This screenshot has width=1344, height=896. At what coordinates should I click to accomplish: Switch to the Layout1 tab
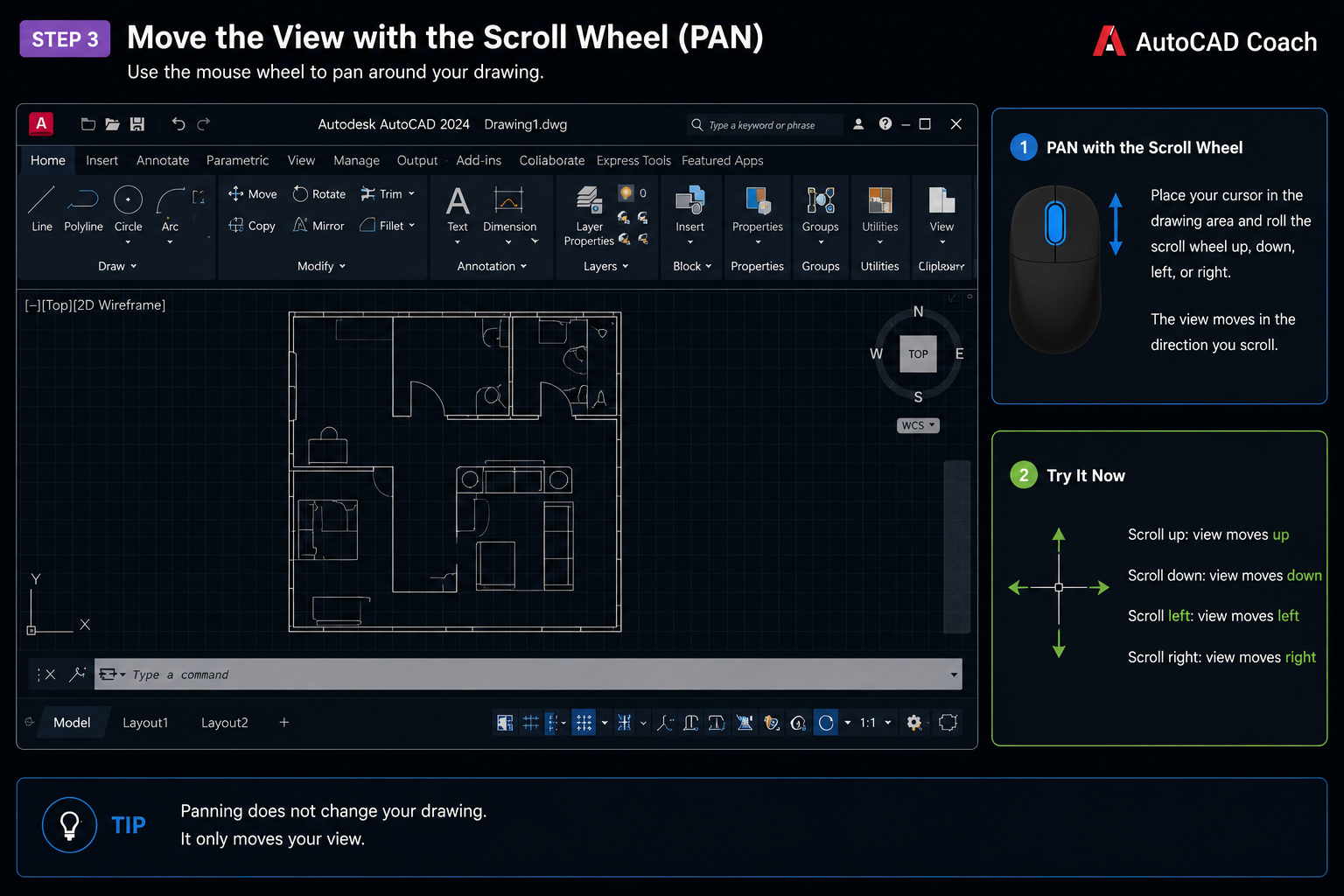[145, 723]
